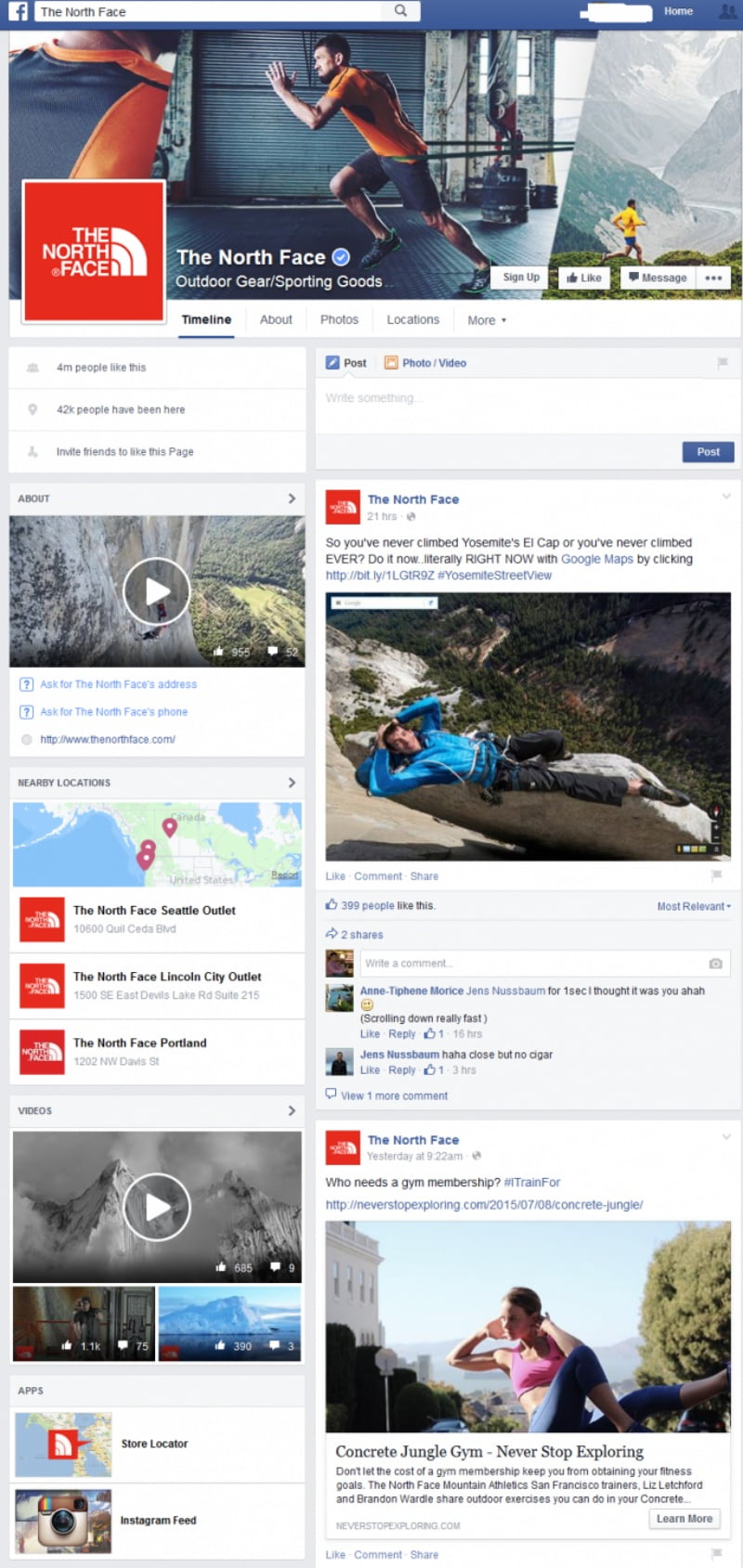
Task: Select The North Face Seattle Outlet location
Action: point(154,911)
